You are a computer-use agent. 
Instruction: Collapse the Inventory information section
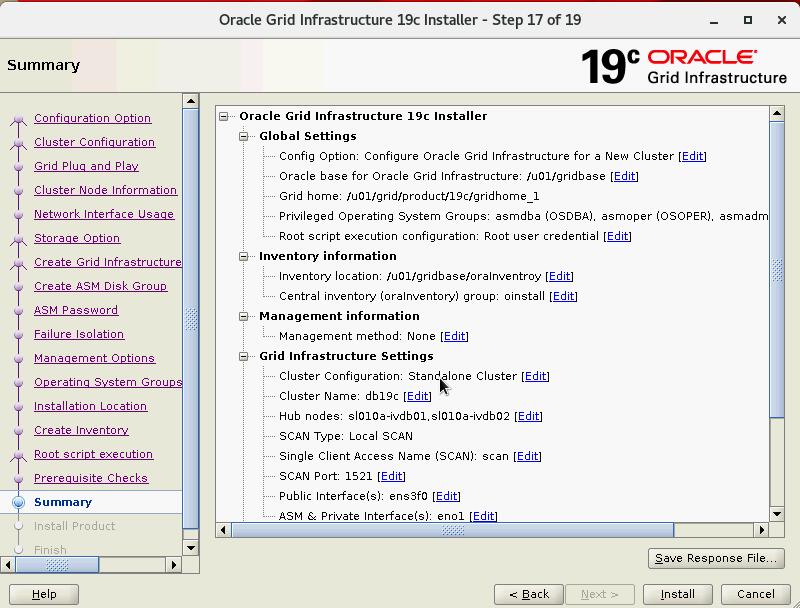243,256
